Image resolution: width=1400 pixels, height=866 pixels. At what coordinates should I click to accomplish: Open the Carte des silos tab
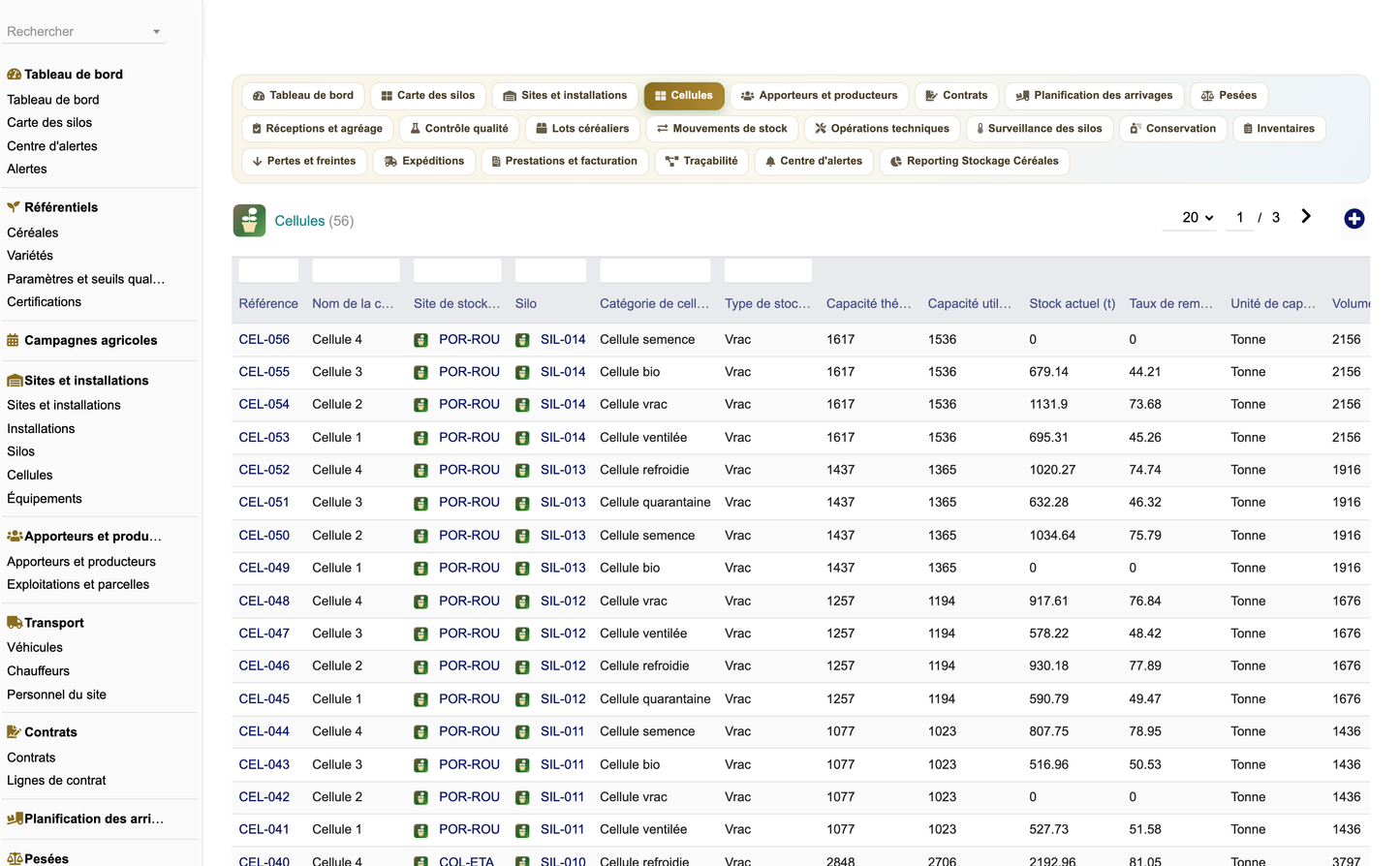(427, 96)
